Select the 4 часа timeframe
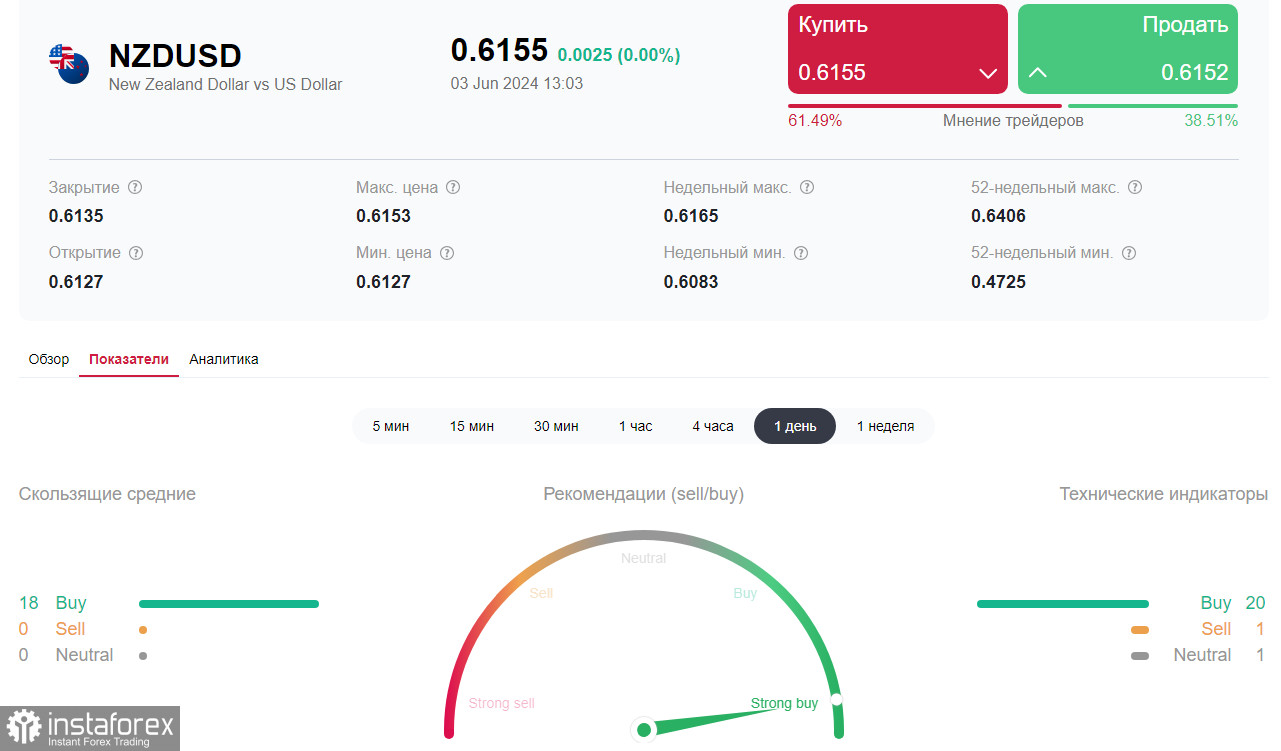1281x751 pixels. coord(713,426)
